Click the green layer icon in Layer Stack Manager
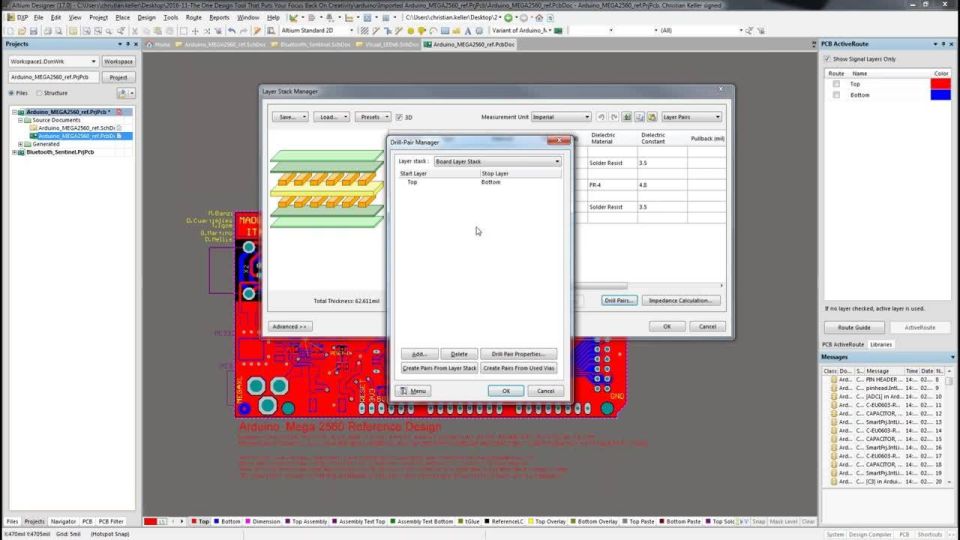The width and height of the screenshot is (960, 540). 627,117
